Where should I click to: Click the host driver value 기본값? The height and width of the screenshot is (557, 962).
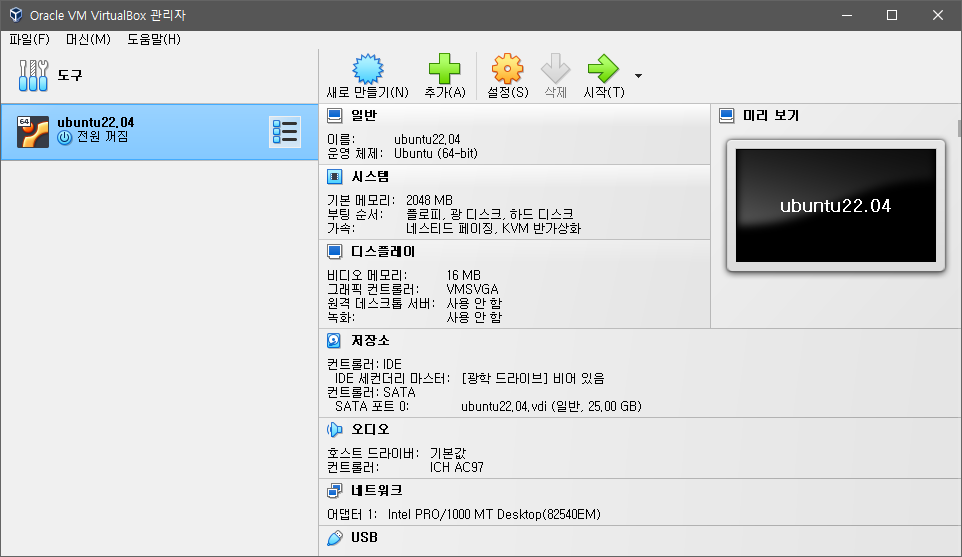tap(448, 453)
